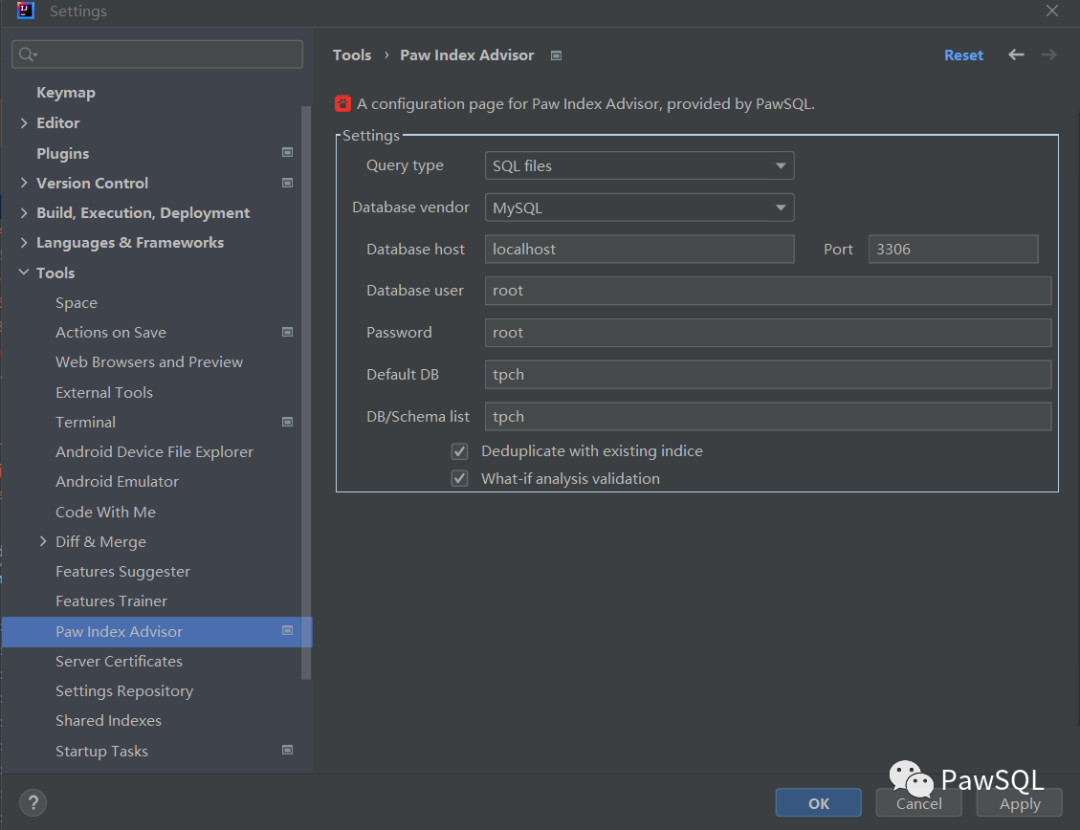Select Paw Index Advisor in tree
Viewport: 1080px width, 830px height.
click(x=119, y=632)
